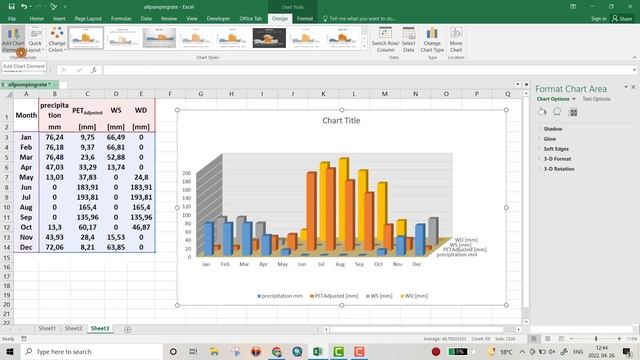This screenshot has width=640, height=360.
Task: Click the Share button
Action: [622, 19]
